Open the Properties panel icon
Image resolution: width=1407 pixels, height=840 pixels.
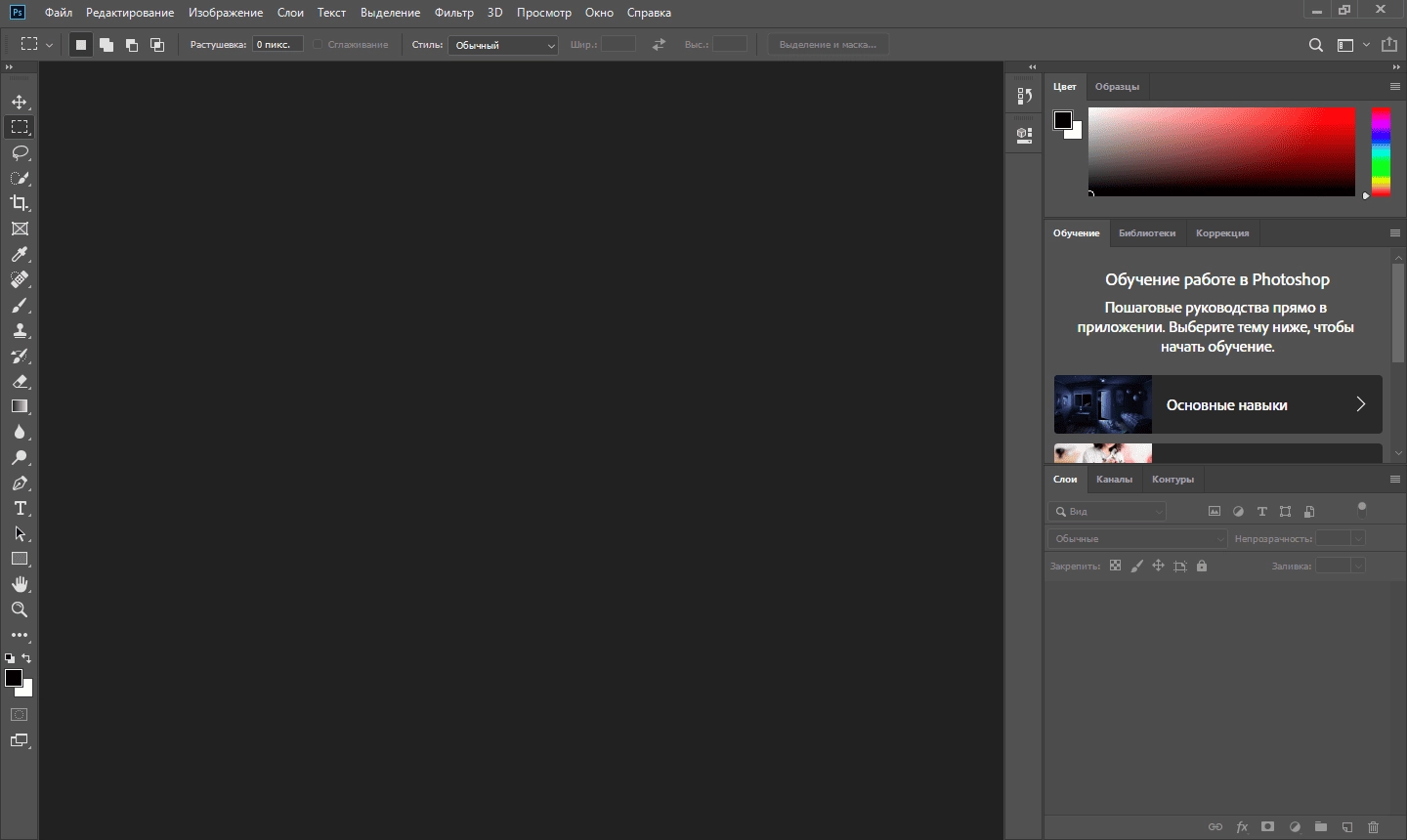[1024, 136]
